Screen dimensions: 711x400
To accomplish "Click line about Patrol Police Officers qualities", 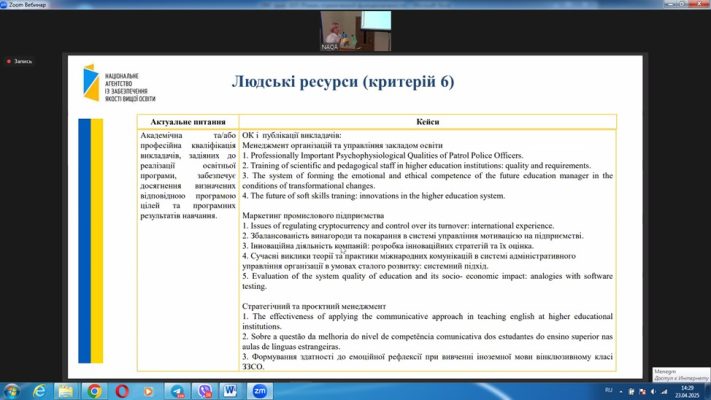I will 382,155.
